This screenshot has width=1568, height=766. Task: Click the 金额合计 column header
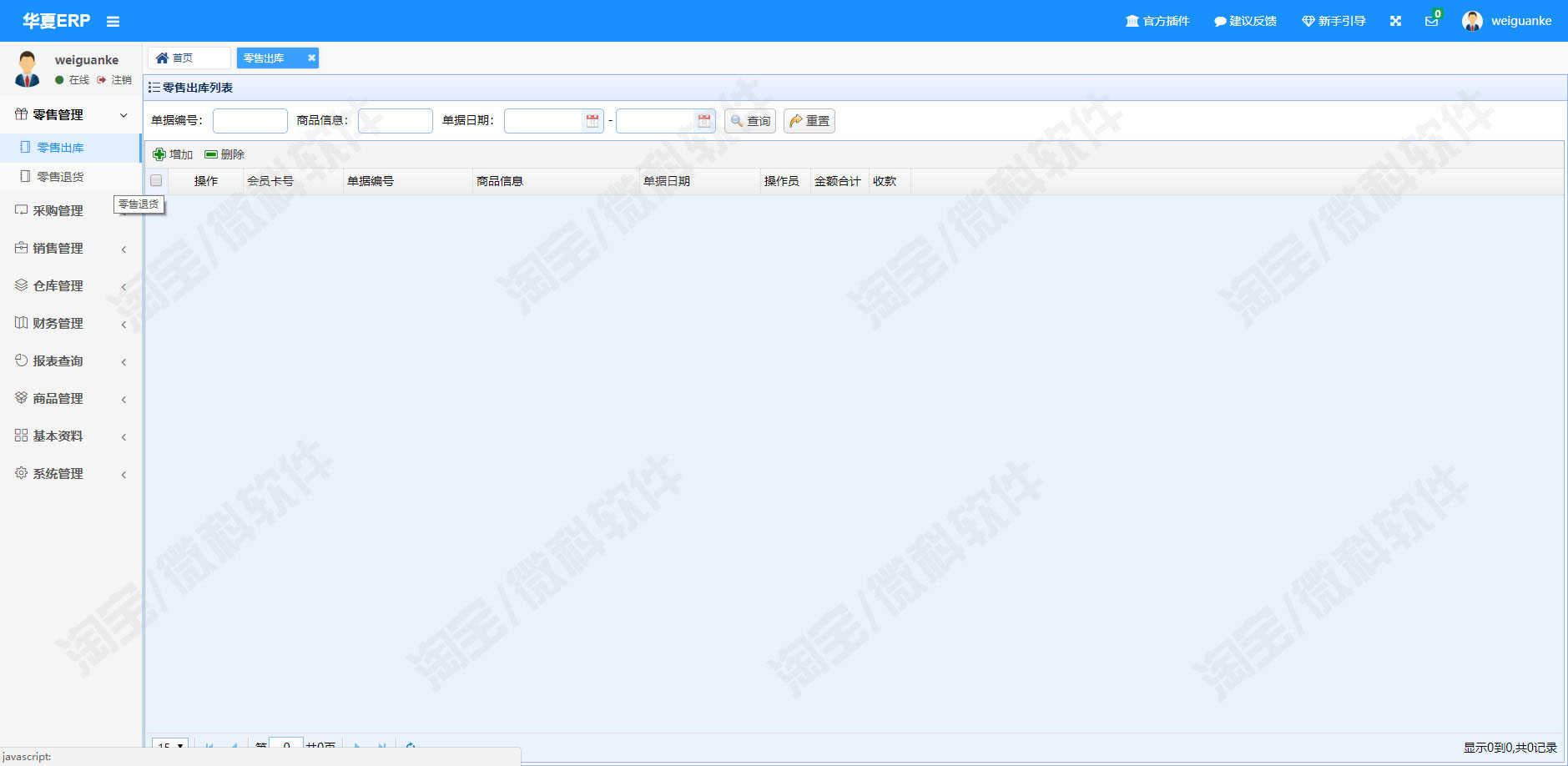[x=838, y=181]
